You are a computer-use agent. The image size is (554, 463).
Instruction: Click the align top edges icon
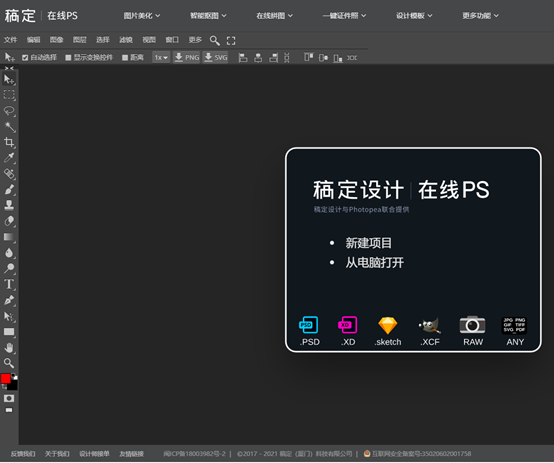point(309,57)
